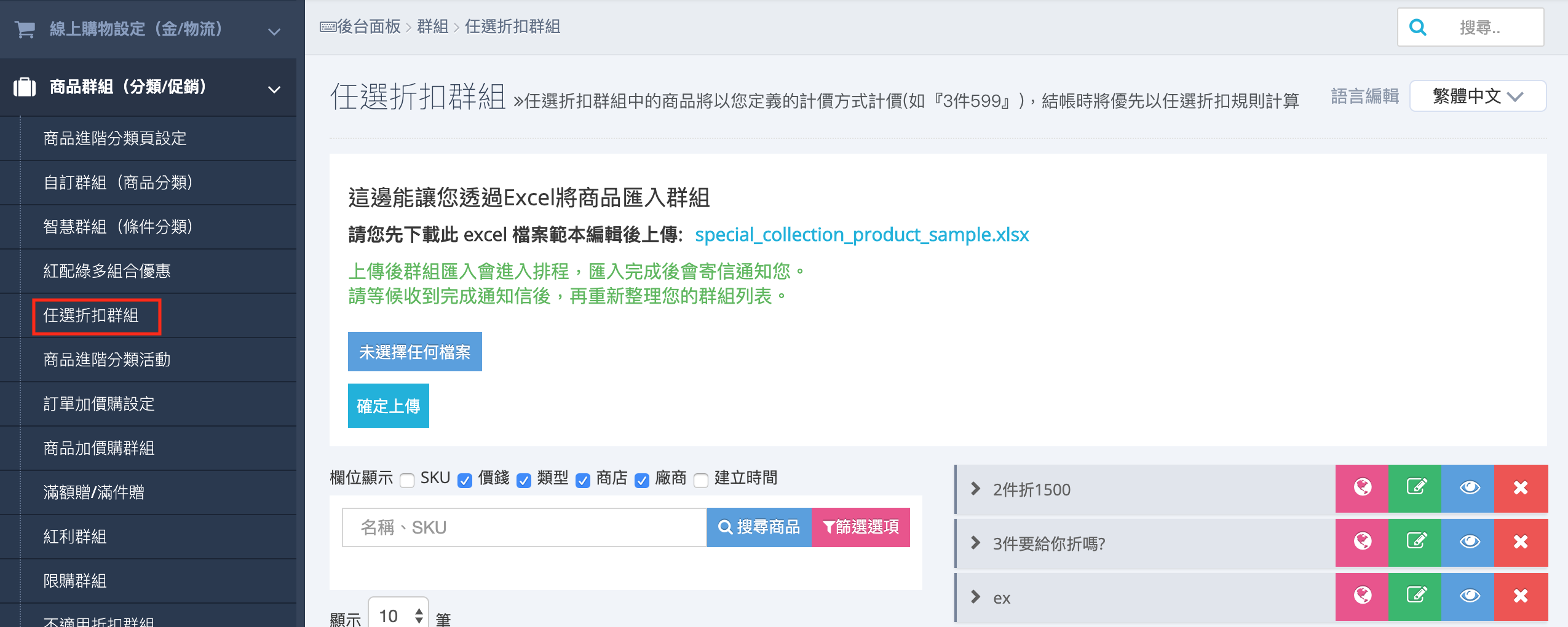
Task: Uncheck the 廠商 column checkbox
Action: (642, 480)
